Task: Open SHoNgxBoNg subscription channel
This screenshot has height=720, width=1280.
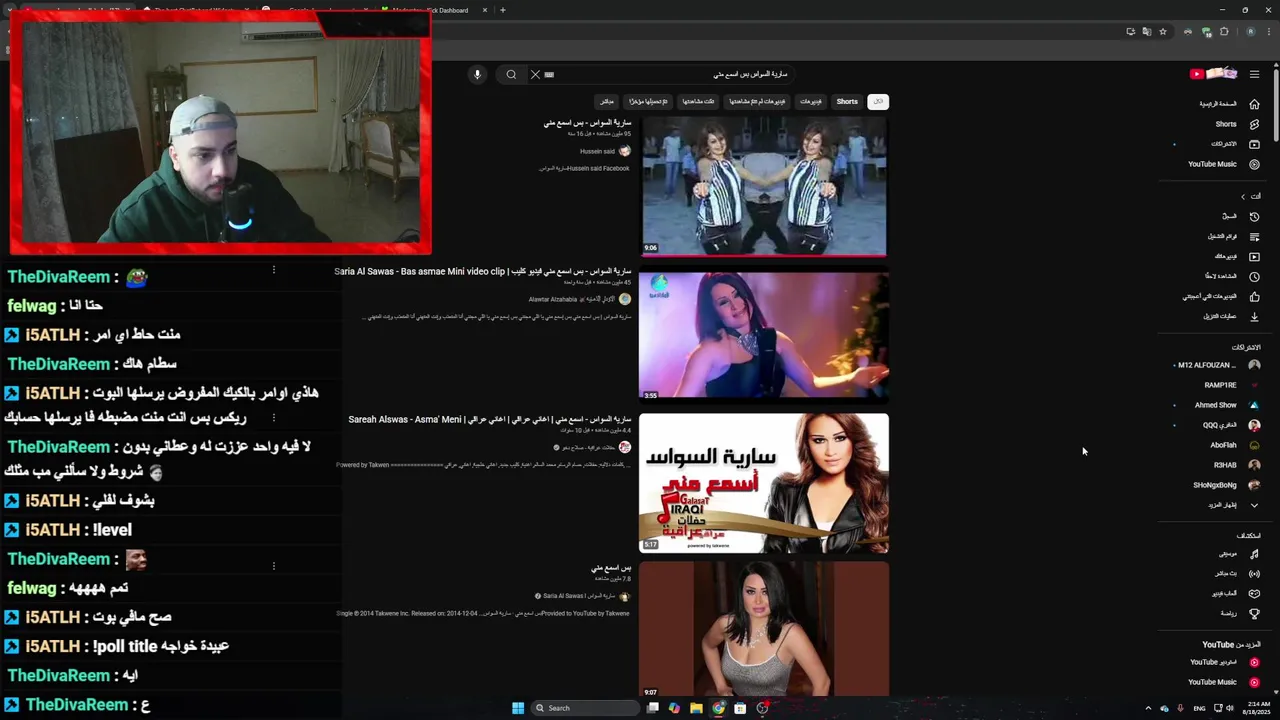Action: [x=1218, y=485]
